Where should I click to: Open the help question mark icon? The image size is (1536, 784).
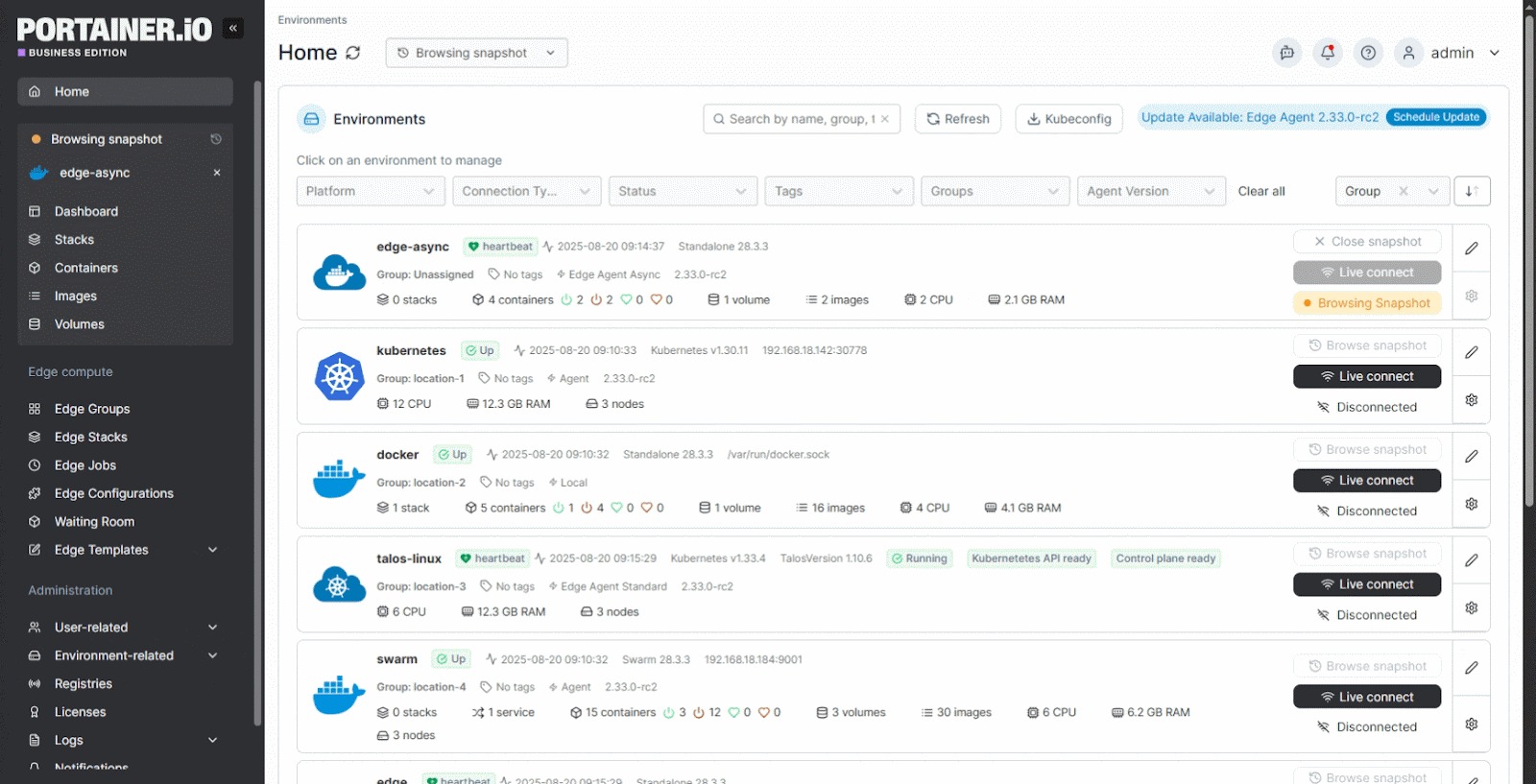[x=1368, y=53]
